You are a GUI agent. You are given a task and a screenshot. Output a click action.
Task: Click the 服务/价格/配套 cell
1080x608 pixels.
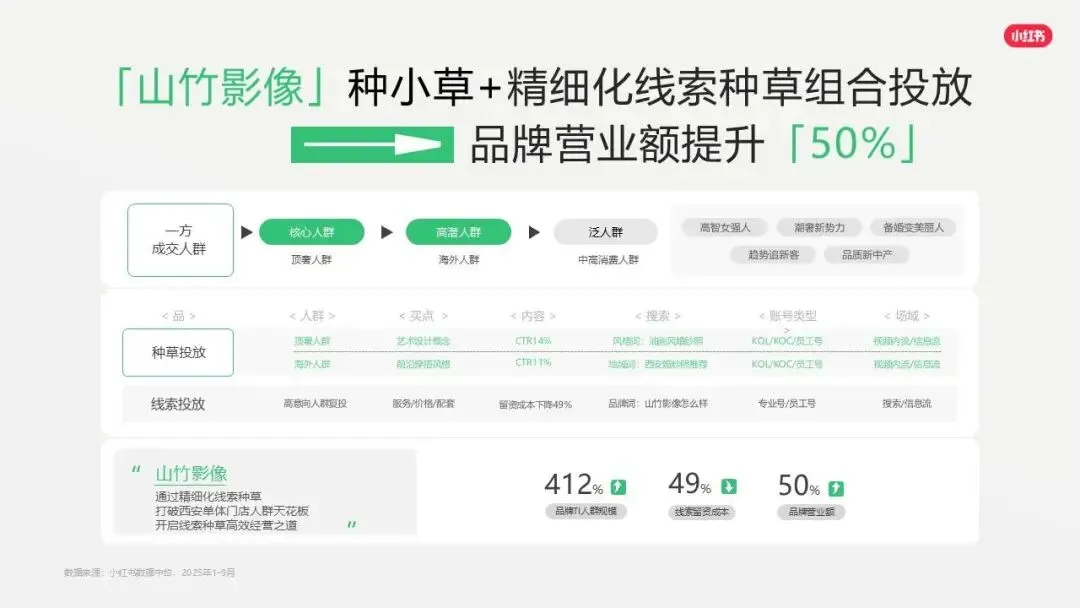[424, 403]
